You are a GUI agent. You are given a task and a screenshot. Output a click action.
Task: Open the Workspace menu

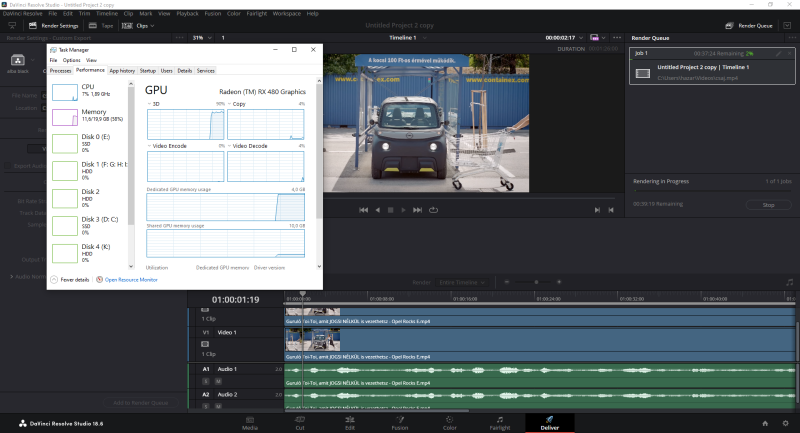coord(286,14)
